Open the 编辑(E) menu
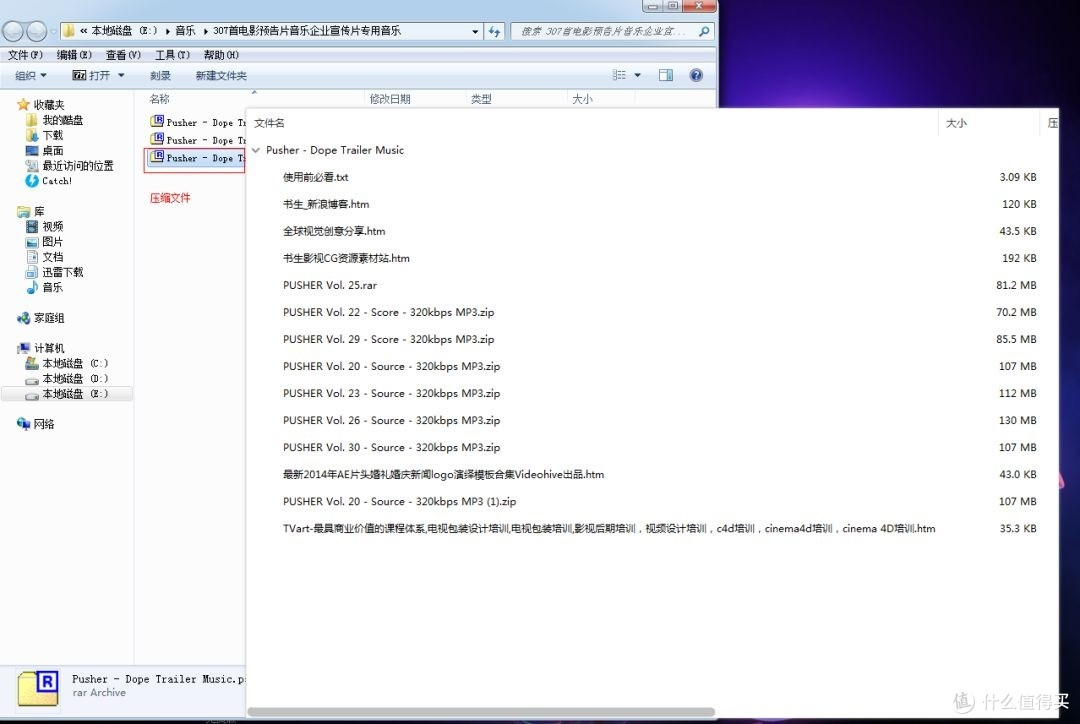Image resolution: width=1080 pixels, height=724 pixels. click(x=74, y=54)
